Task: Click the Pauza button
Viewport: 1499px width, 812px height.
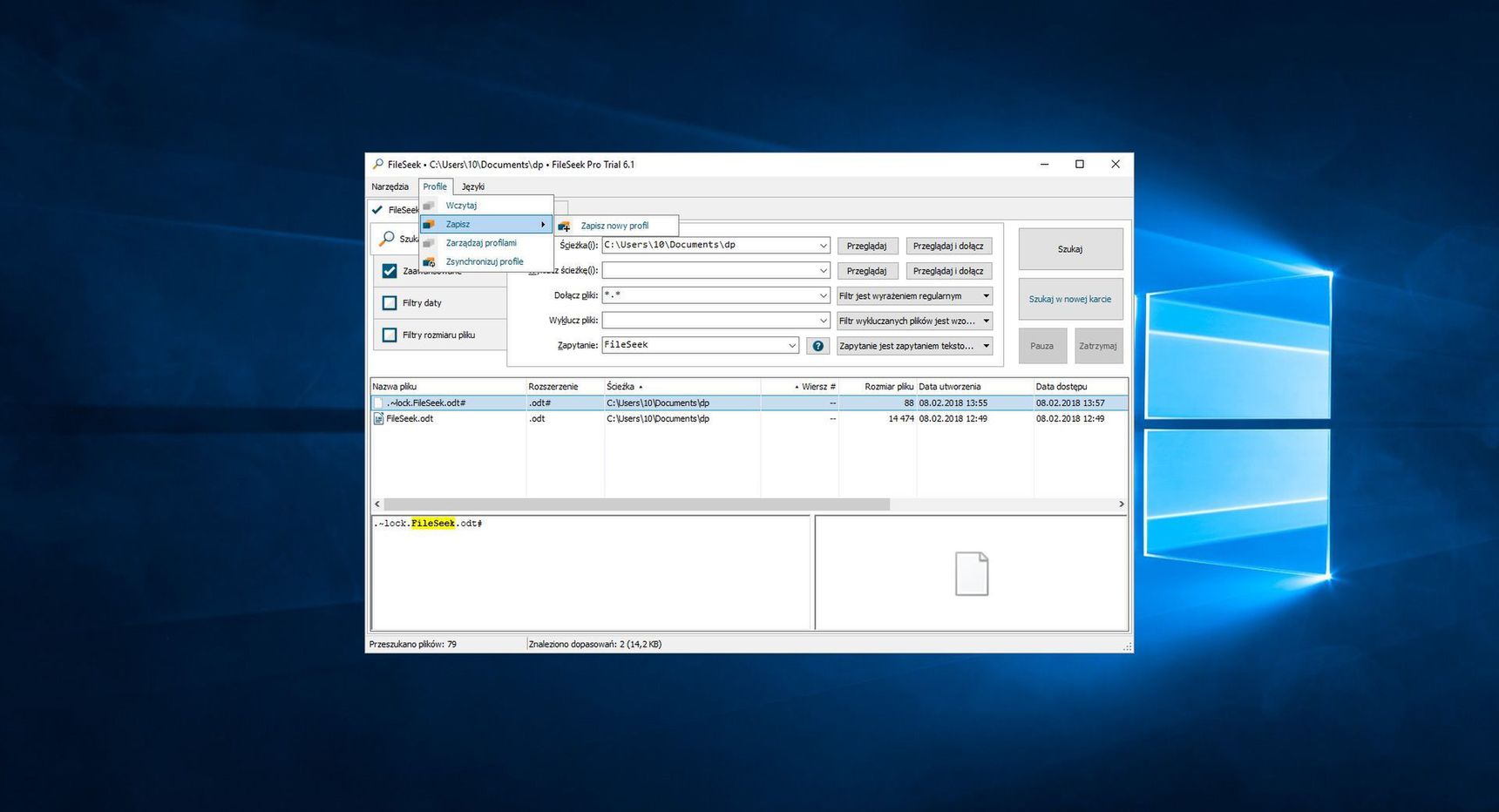Action: [x=1042, y=346]
